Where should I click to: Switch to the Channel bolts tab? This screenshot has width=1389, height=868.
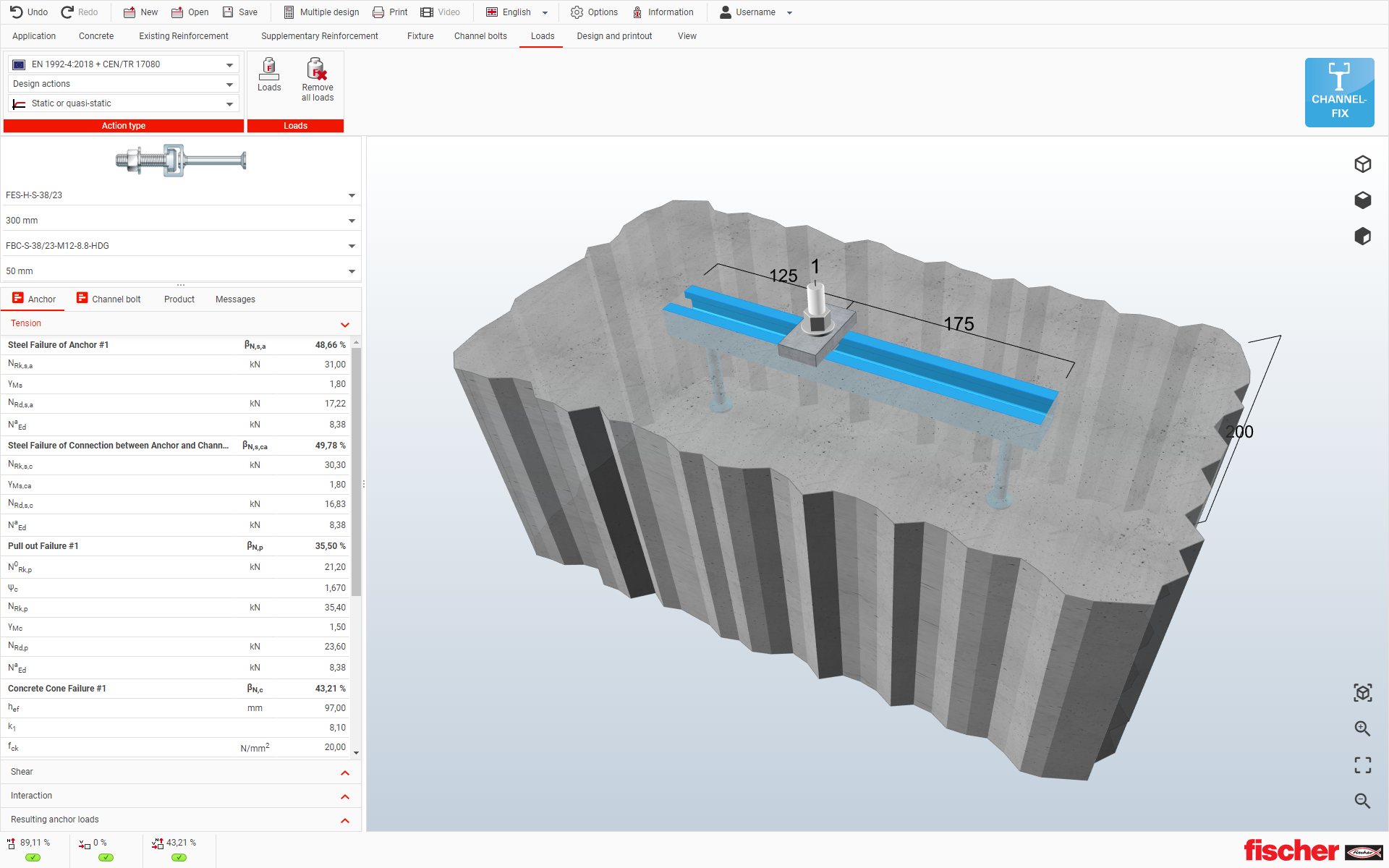click(480, 36)
